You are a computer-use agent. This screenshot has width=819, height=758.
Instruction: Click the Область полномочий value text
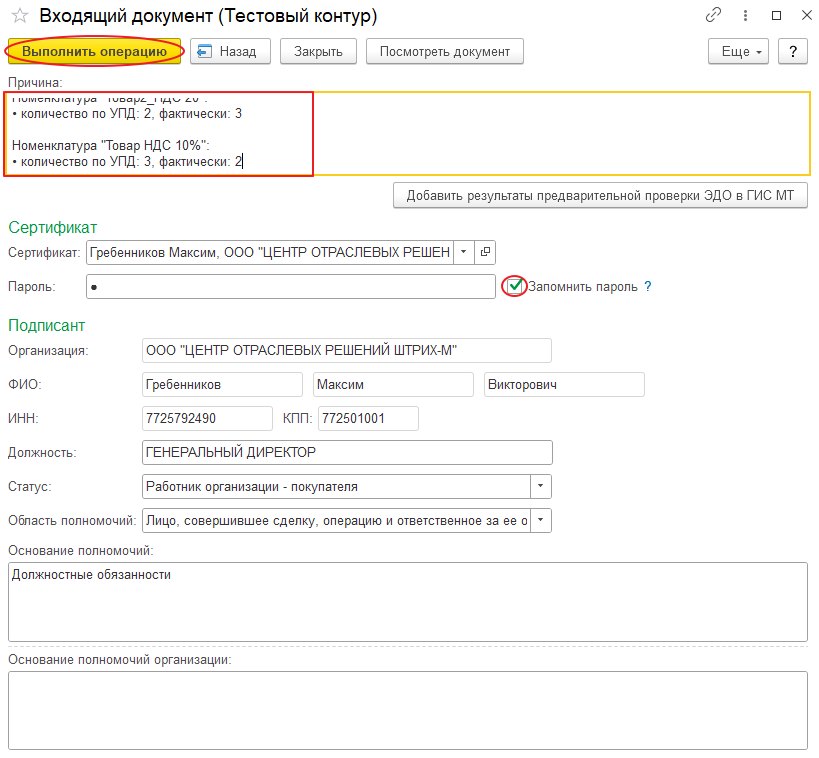point(336,520)
